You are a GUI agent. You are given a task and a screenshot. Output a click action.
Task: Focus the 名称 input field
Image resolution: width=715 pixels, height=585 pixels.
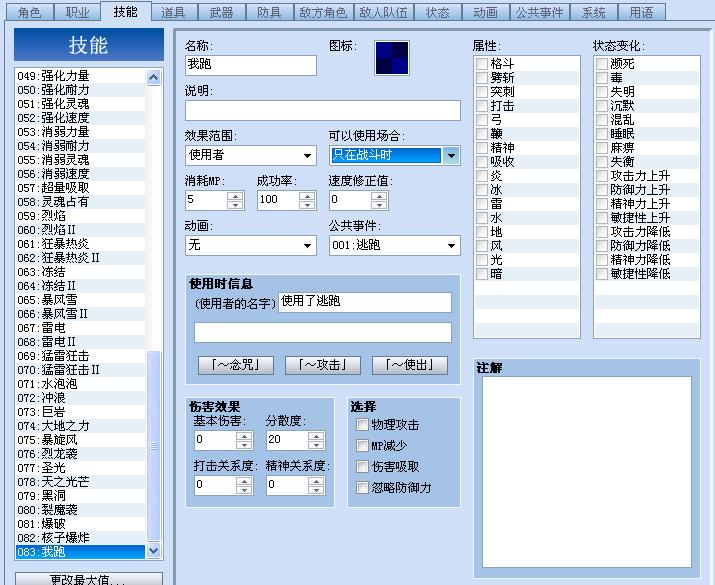coord(251,65)
